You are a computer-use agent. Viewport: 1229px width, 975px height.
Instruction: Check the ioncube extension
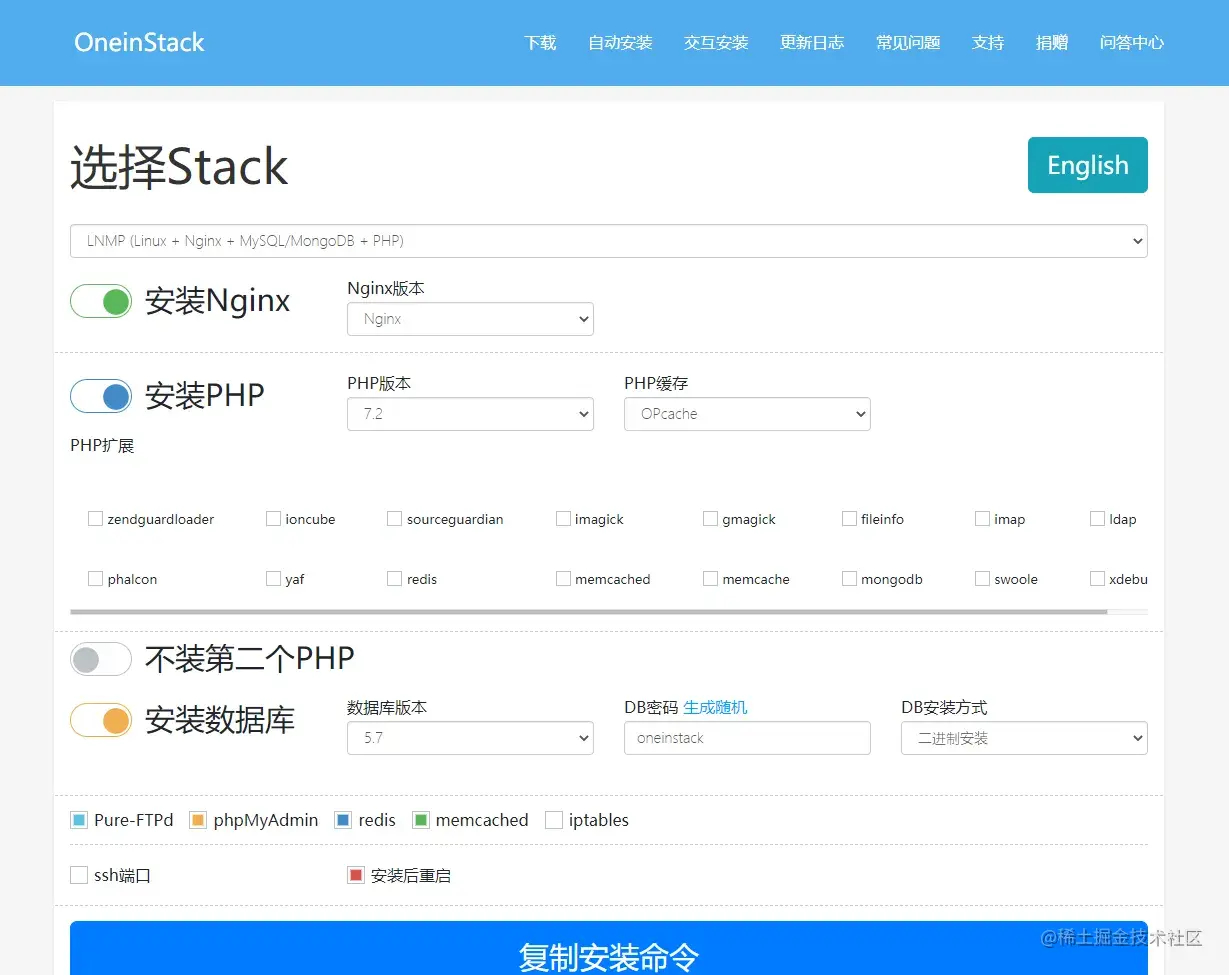pyautogui.click(x=273, y=519)
